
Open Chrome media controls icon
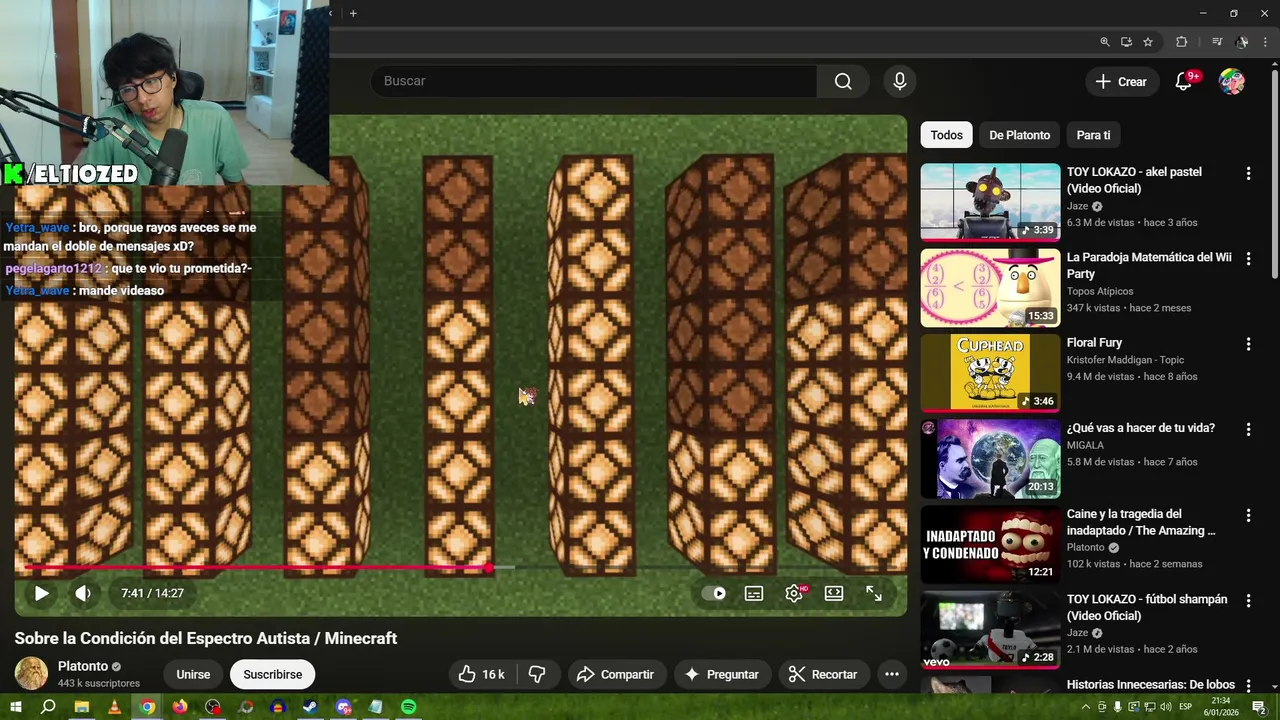1217,42
